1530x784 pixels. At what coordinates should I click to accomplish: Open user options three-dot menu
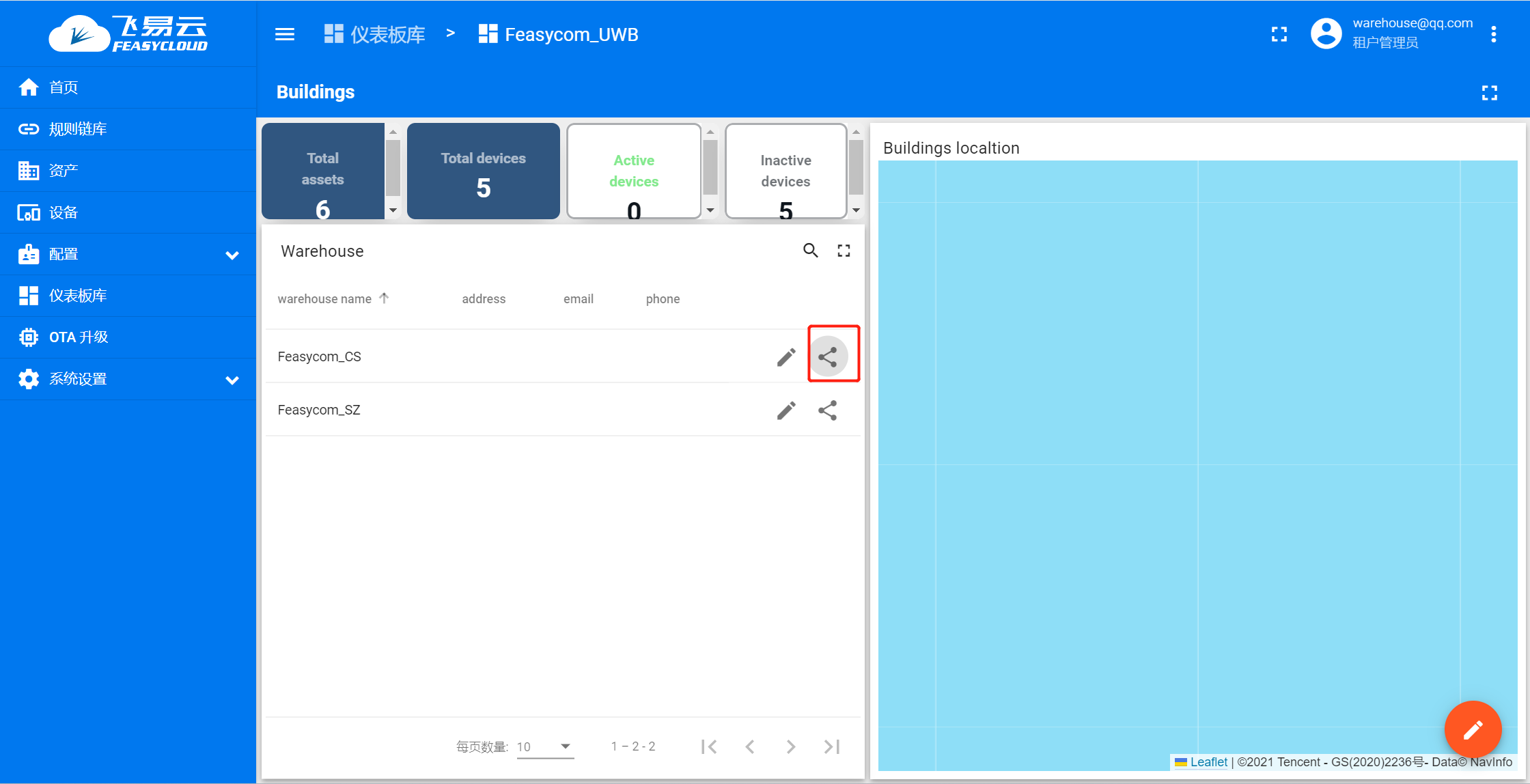pos(1494,34)
